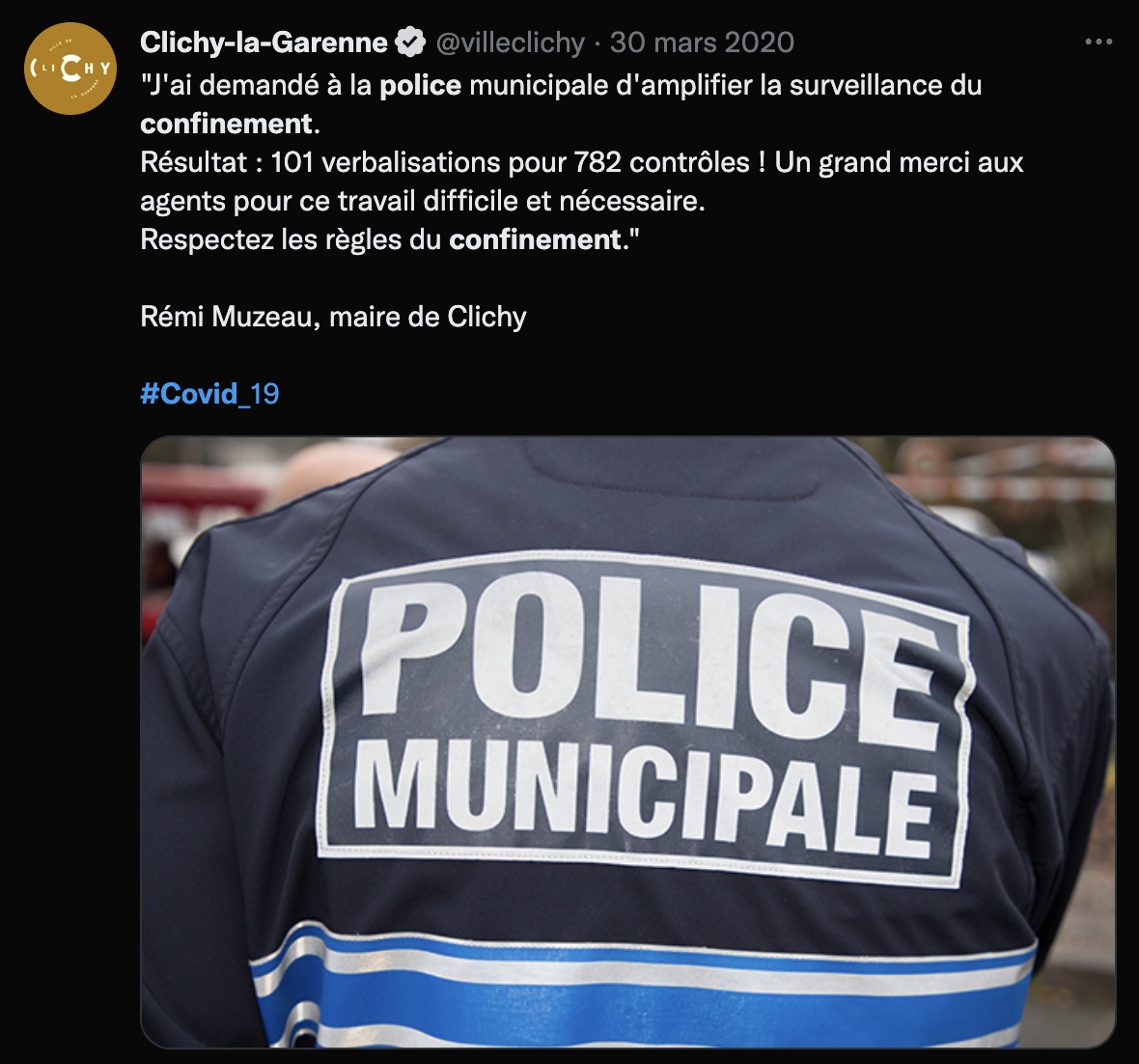The width and height of the screenshot is (1139, 1064).
Task: Open the tweet's 30 mars 2020 timestamp
Action: tap(702, 42)
